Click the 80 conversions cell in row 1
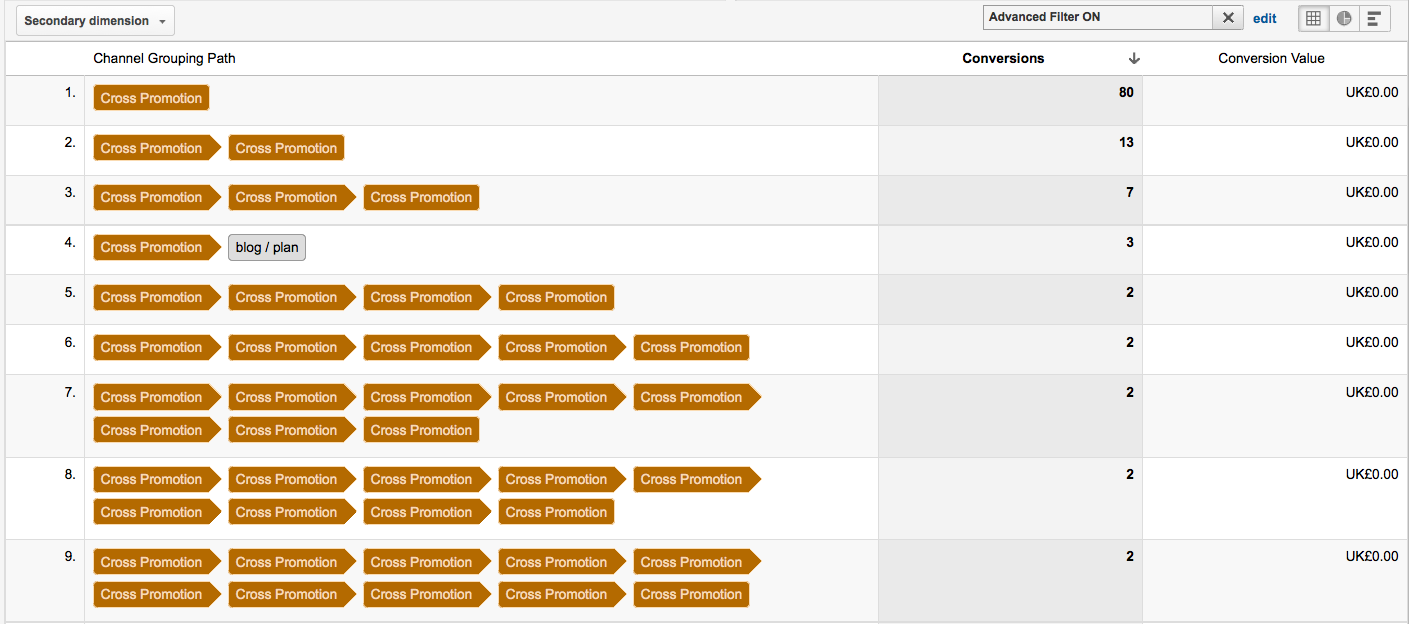 pyautogui.click(x=1010, y=100)
